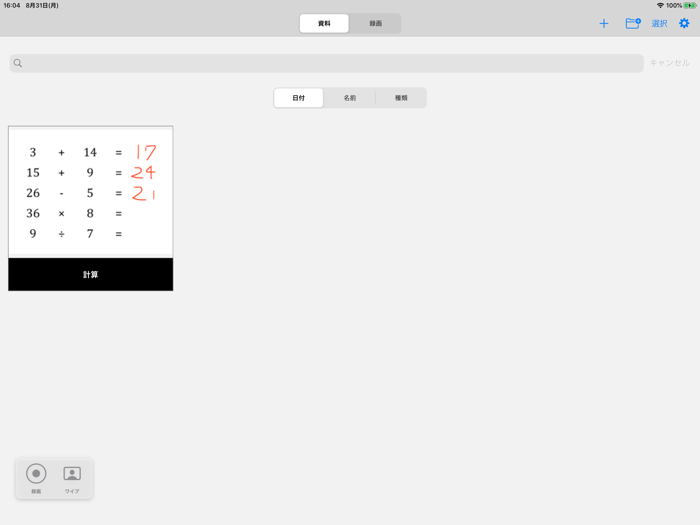Viewport: 700px width, 525px height.
Task: Sort by 種類 type segment
Action: [401, 98]
